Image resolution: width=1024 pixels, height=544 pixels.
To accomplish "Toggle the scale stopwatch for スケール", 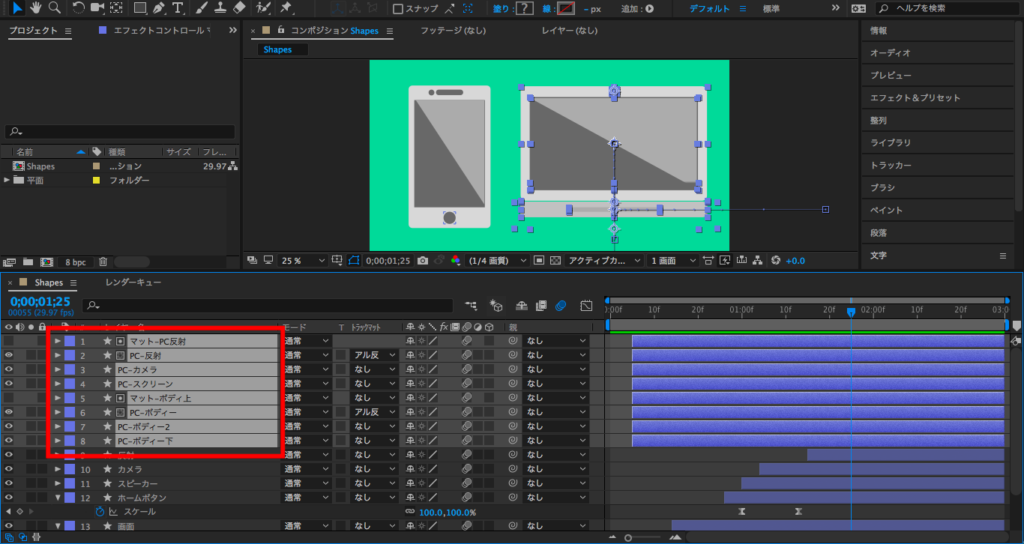I will 100,512.
